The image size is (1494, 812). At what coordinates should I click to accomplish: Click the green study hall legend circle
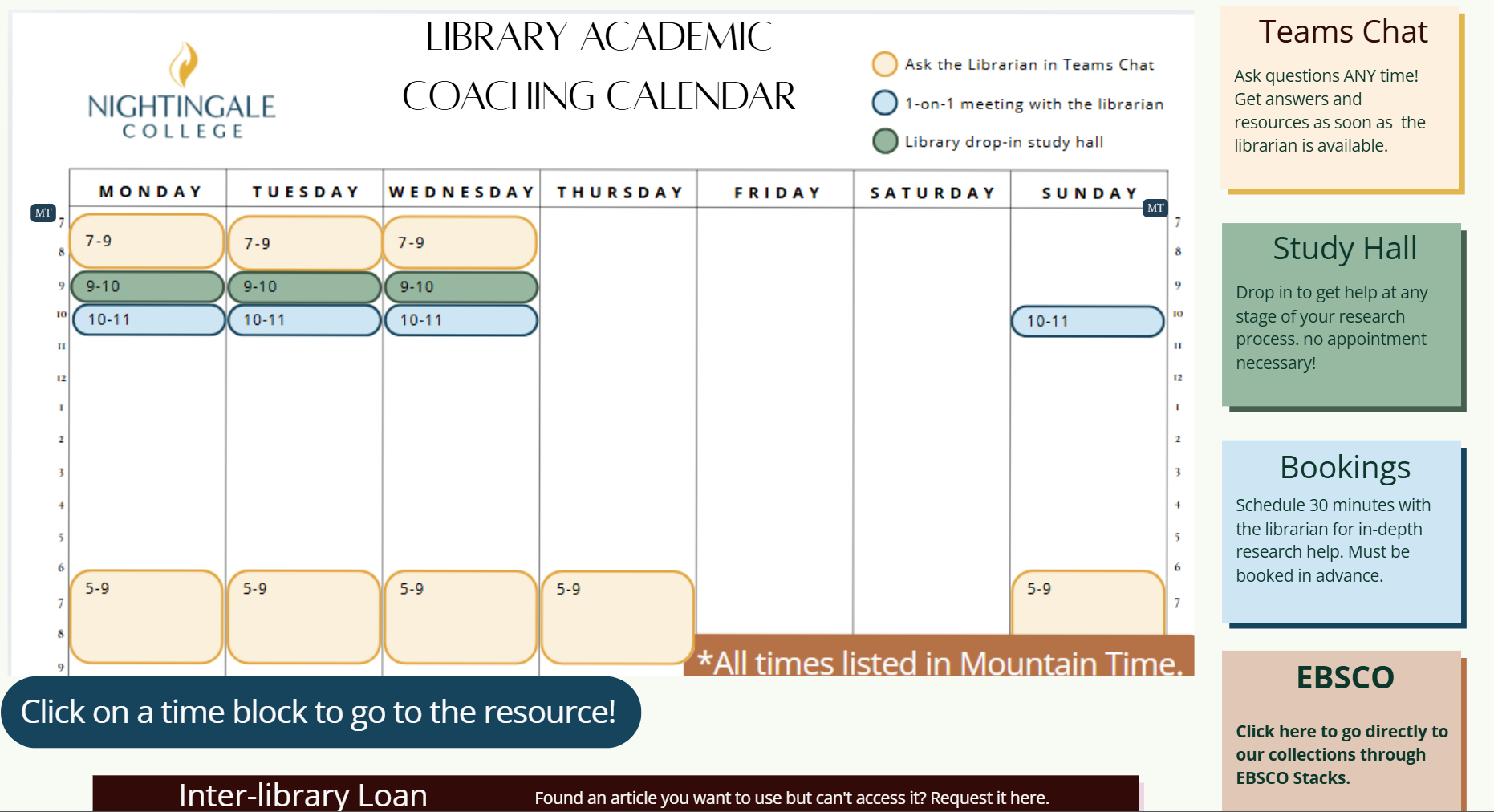tap(884, 141)
